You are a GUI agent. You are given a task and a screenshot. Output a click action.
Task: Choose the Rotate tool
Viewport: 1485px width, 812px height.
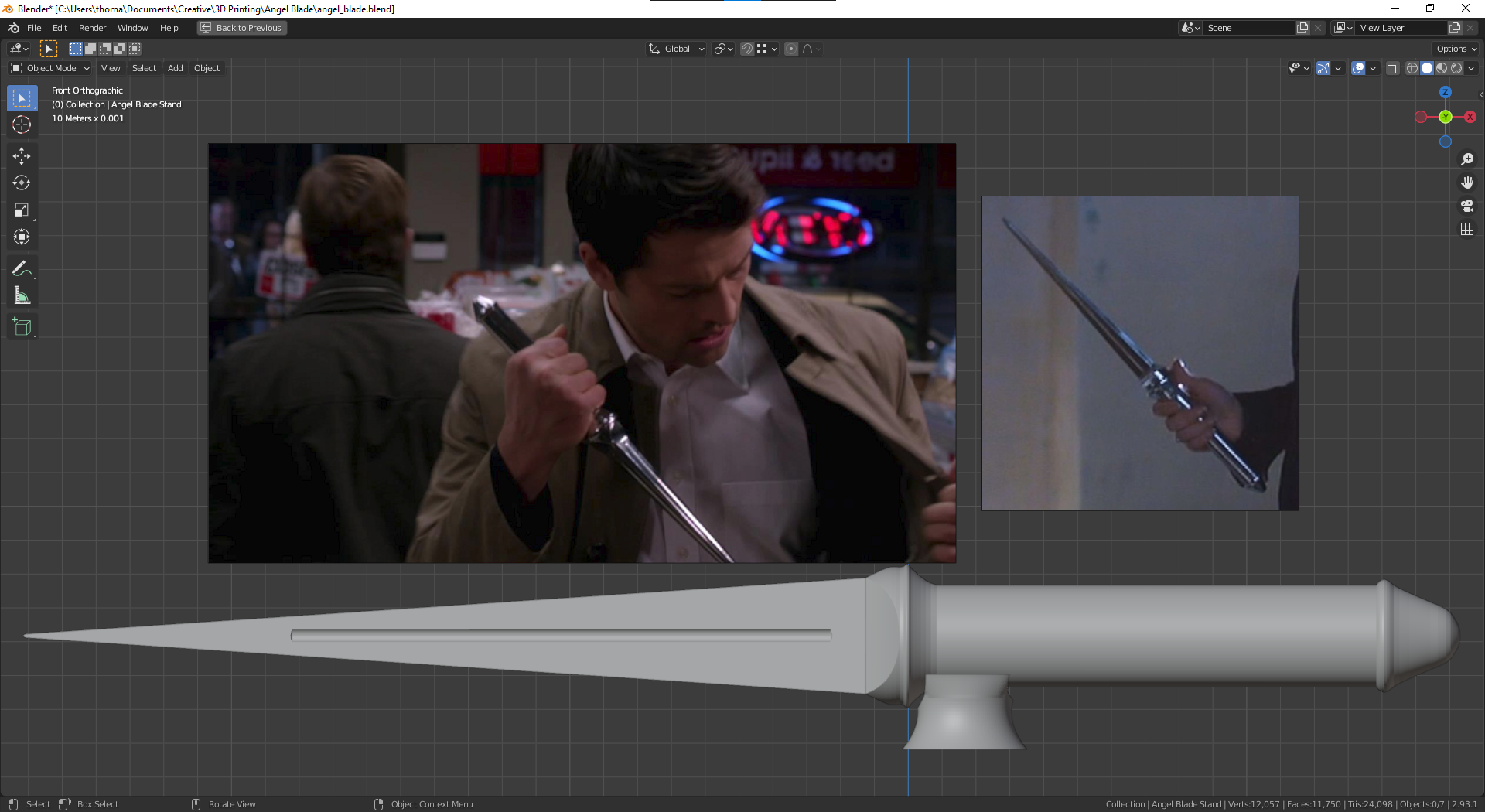tap(22, 183)
